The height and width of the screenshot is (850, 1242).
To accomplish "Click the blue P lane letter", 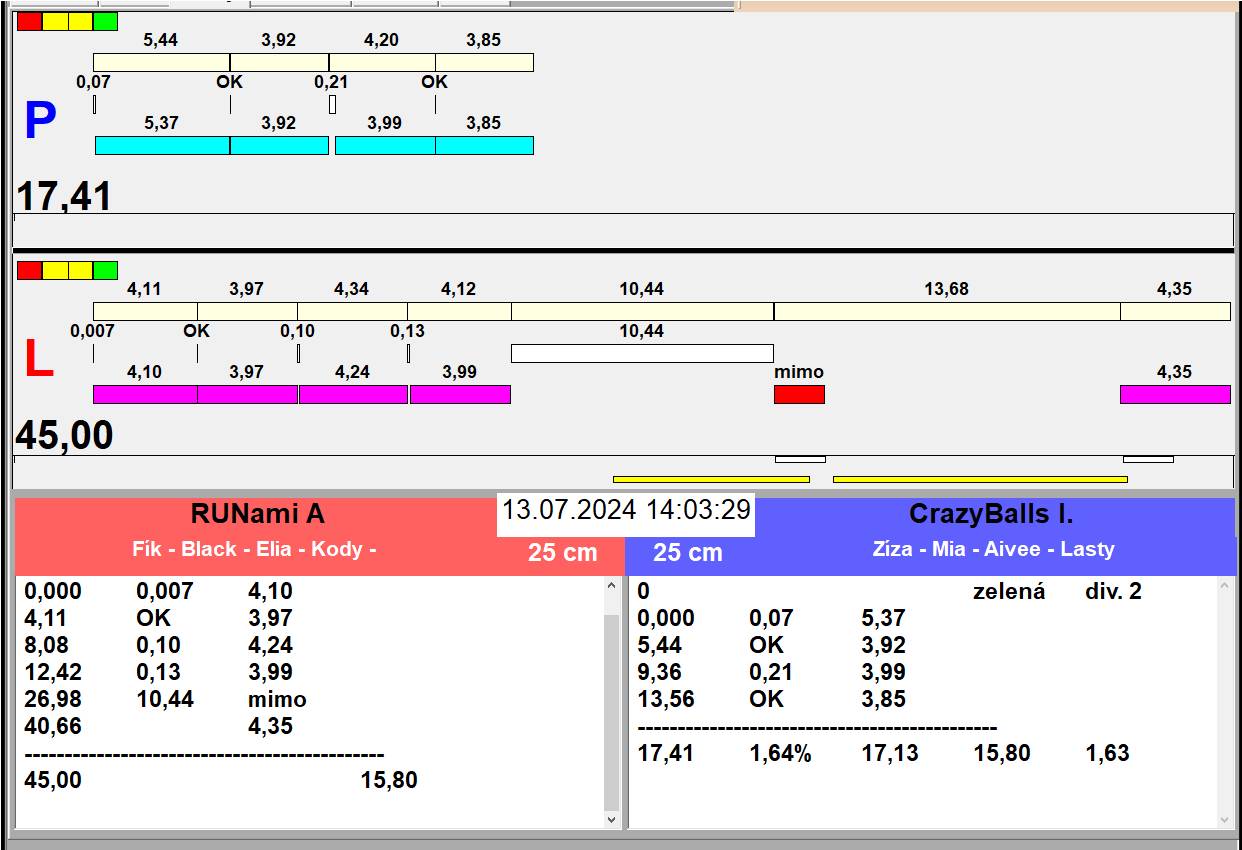I will [40, 122].
